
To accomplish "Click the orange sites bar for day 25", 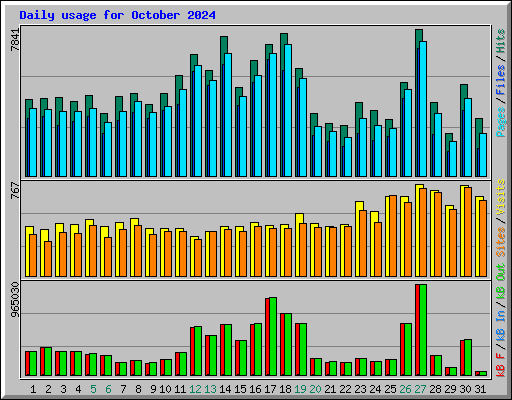I will 393,236.
